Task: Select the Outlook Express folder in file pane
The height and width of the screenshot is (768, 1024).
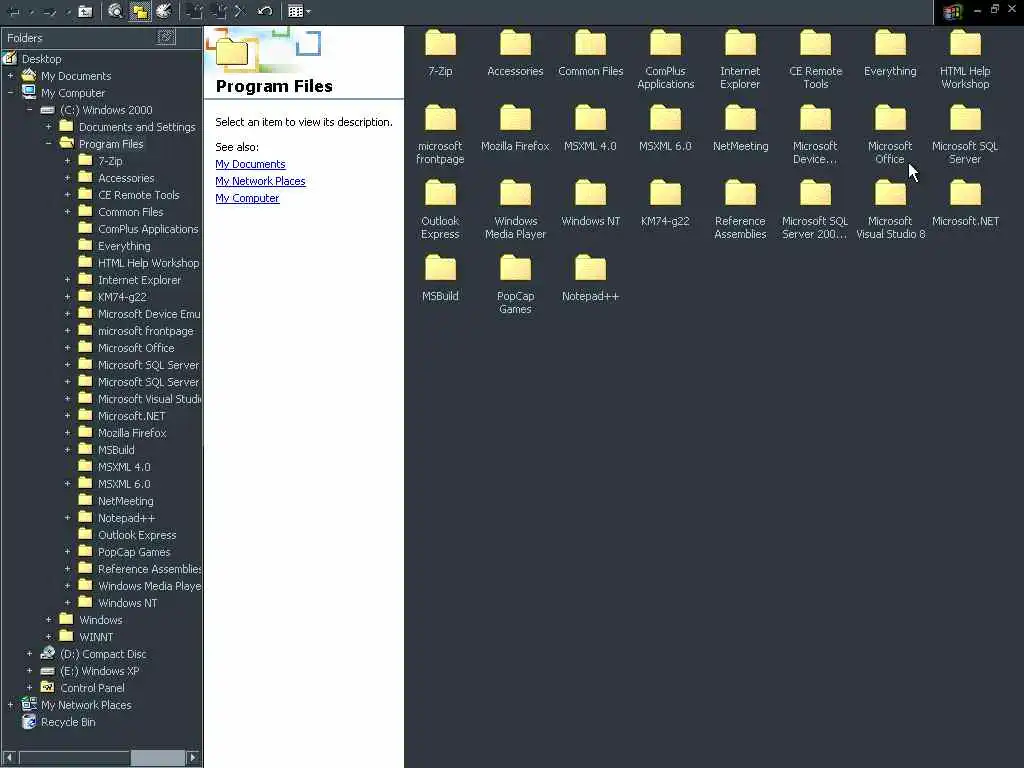Action: point(440,210)
